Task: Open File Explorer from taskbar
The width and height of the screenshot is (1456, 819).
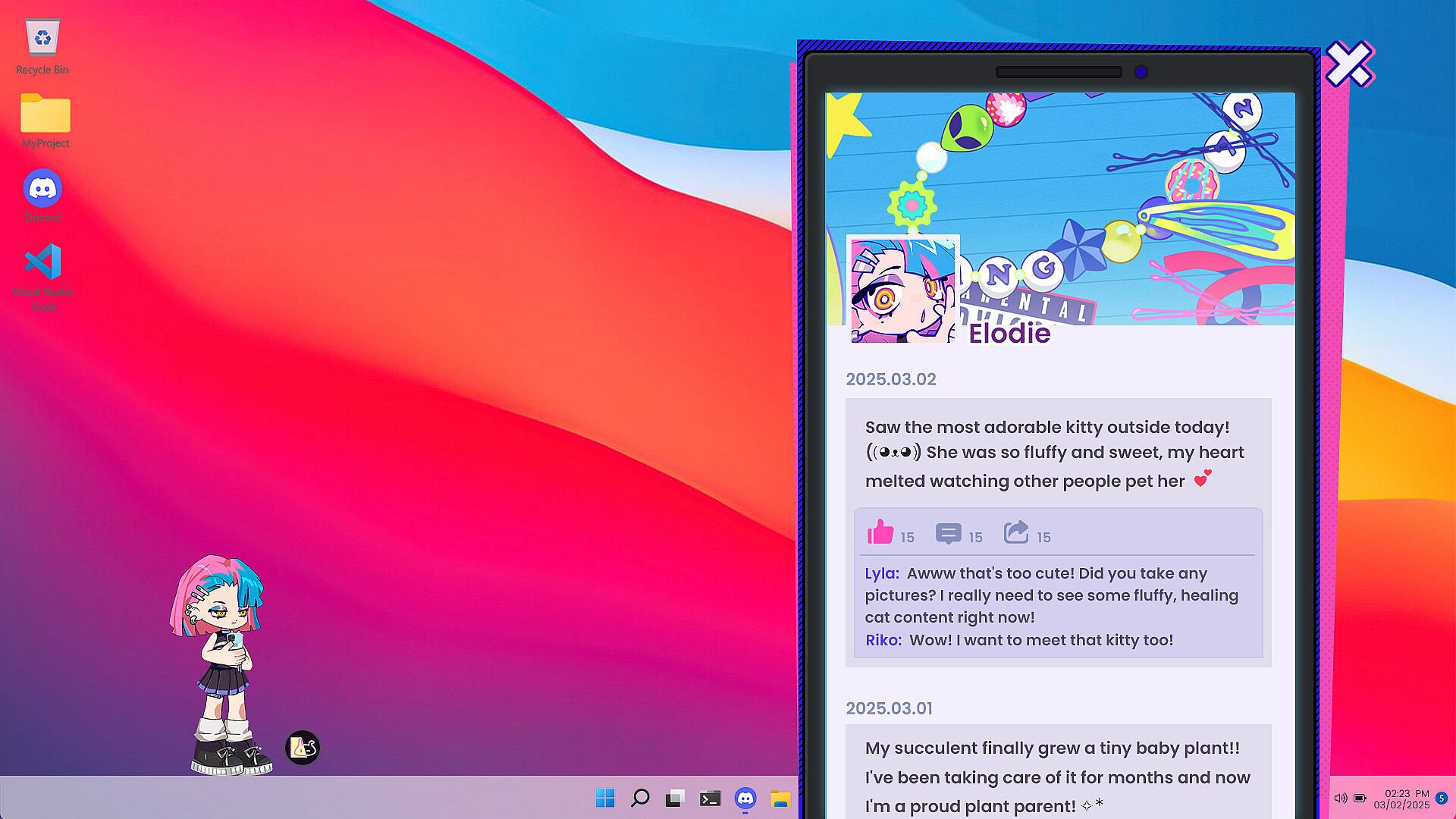Action: click(x=780, y=798)
